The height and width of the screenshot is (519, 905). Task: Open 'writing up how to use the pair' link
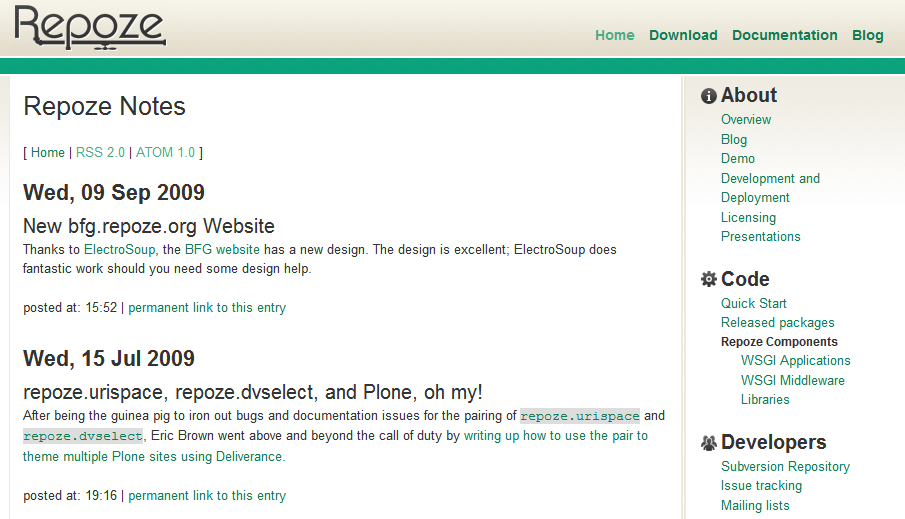pyautogui.click(x=556, y=436)
